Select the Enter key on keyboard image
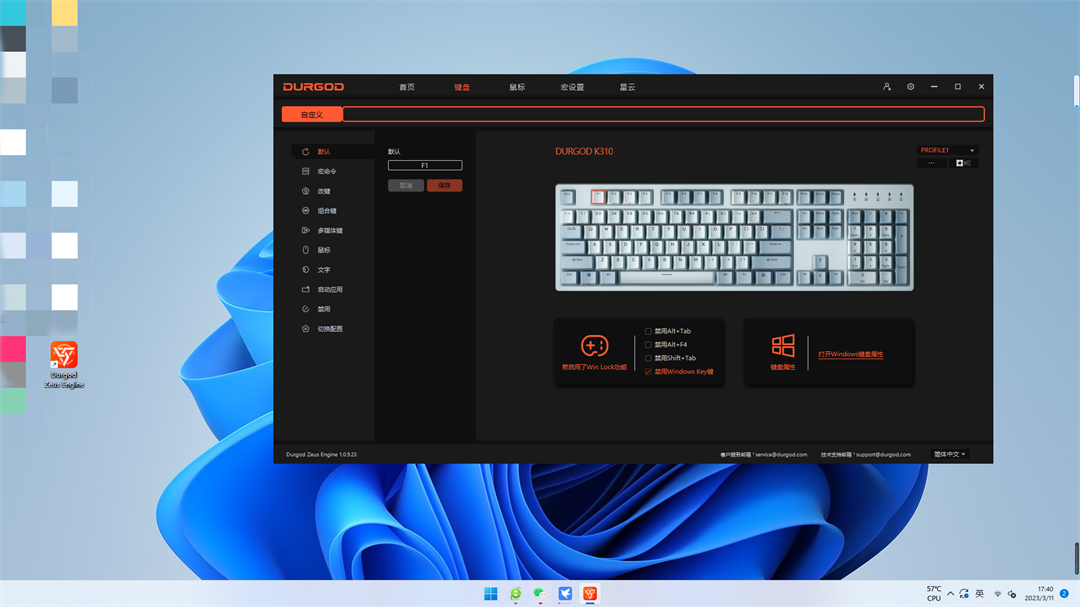This screenshot has width=1080, height=607. coord(777,245)
